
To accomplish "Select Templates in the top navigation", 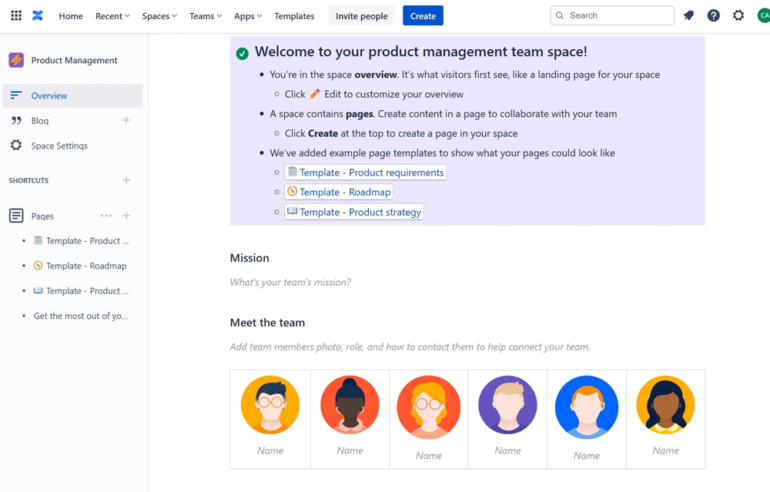I will (x=294, y=16).
